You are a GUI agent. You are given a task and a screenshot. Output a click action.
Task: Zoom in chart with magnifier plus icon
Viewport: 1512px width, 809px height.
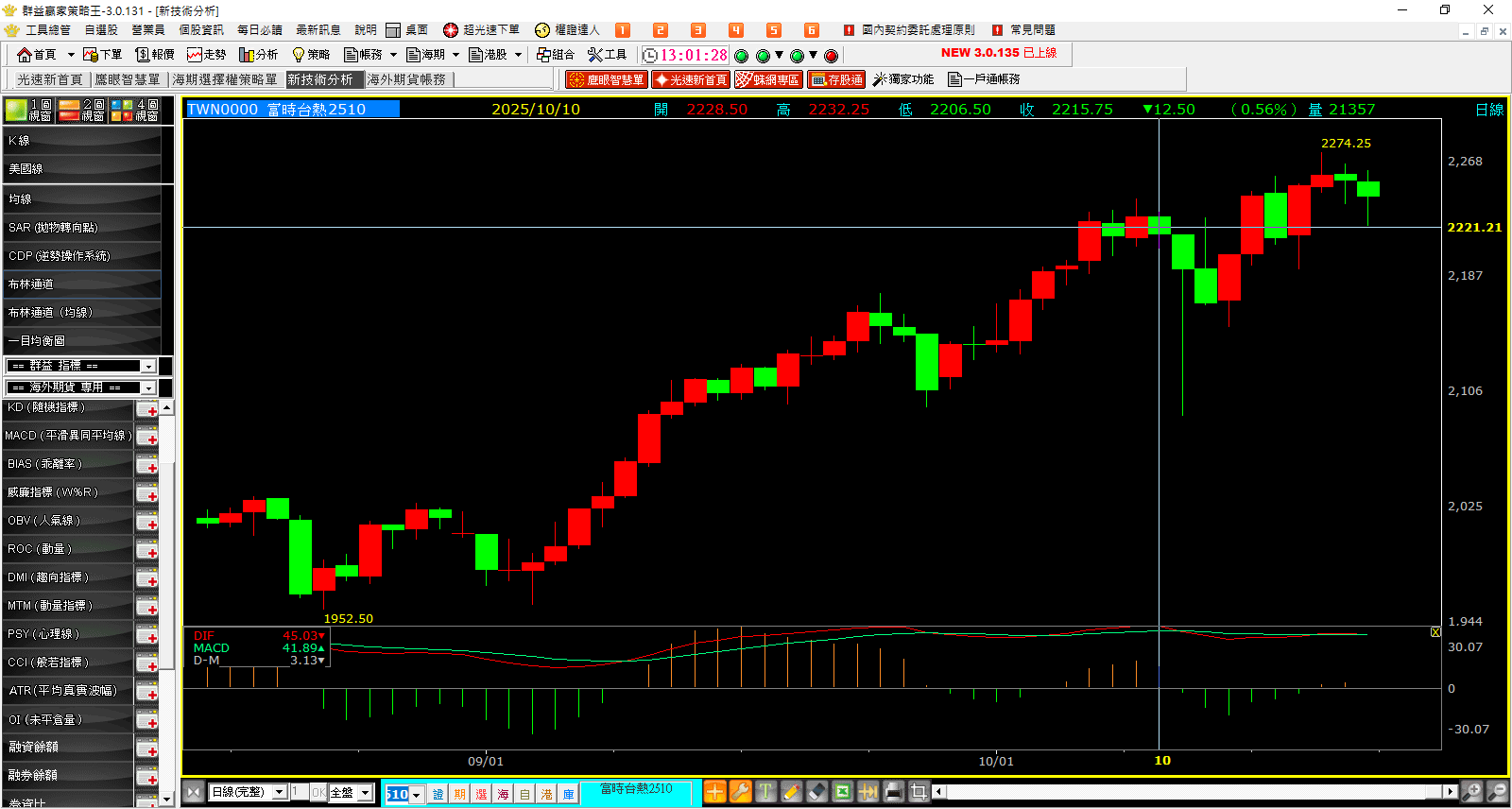click(1471, 792)
